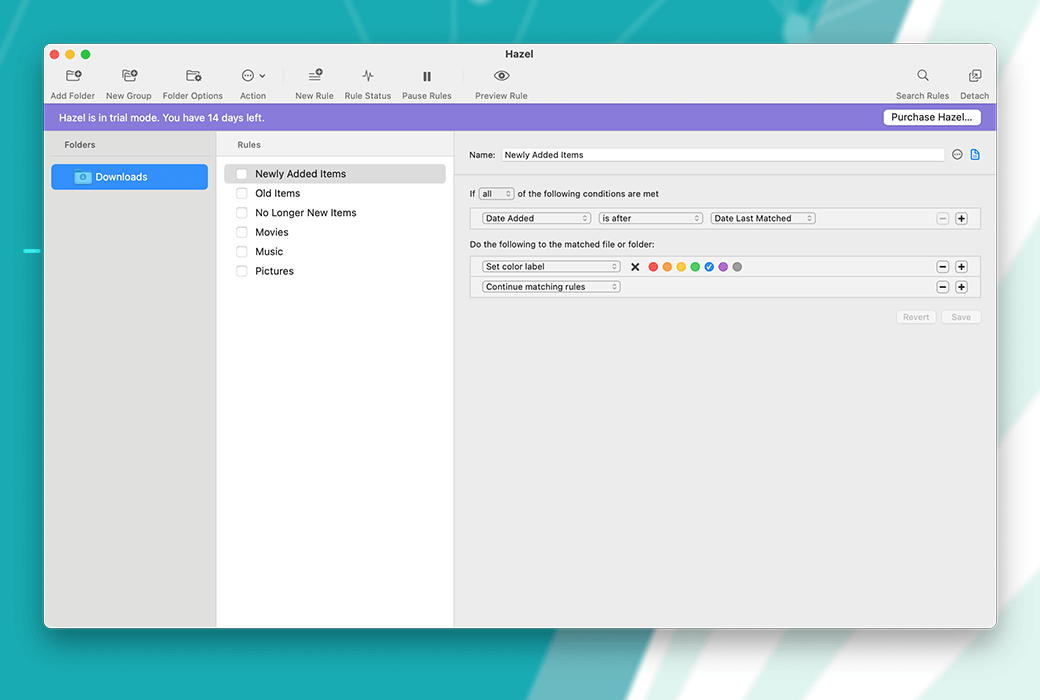Click the New Group toolbar icon
Viewport: 1040px width, 700px height.
coord(129,76)
